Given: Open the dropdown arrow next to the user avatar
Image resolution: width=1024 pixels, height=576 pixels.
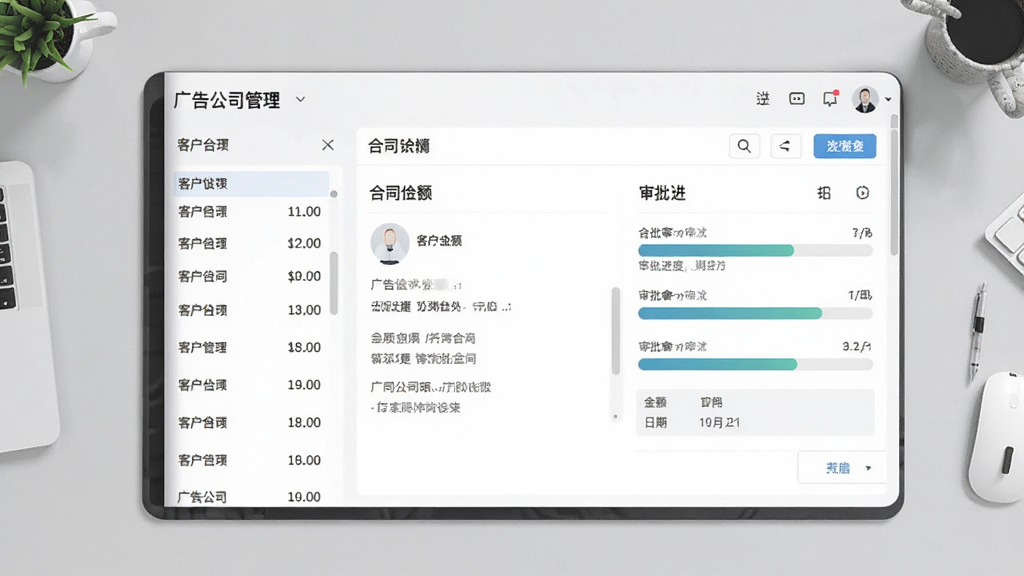Looking at the screenshot, I should [888, 100].
